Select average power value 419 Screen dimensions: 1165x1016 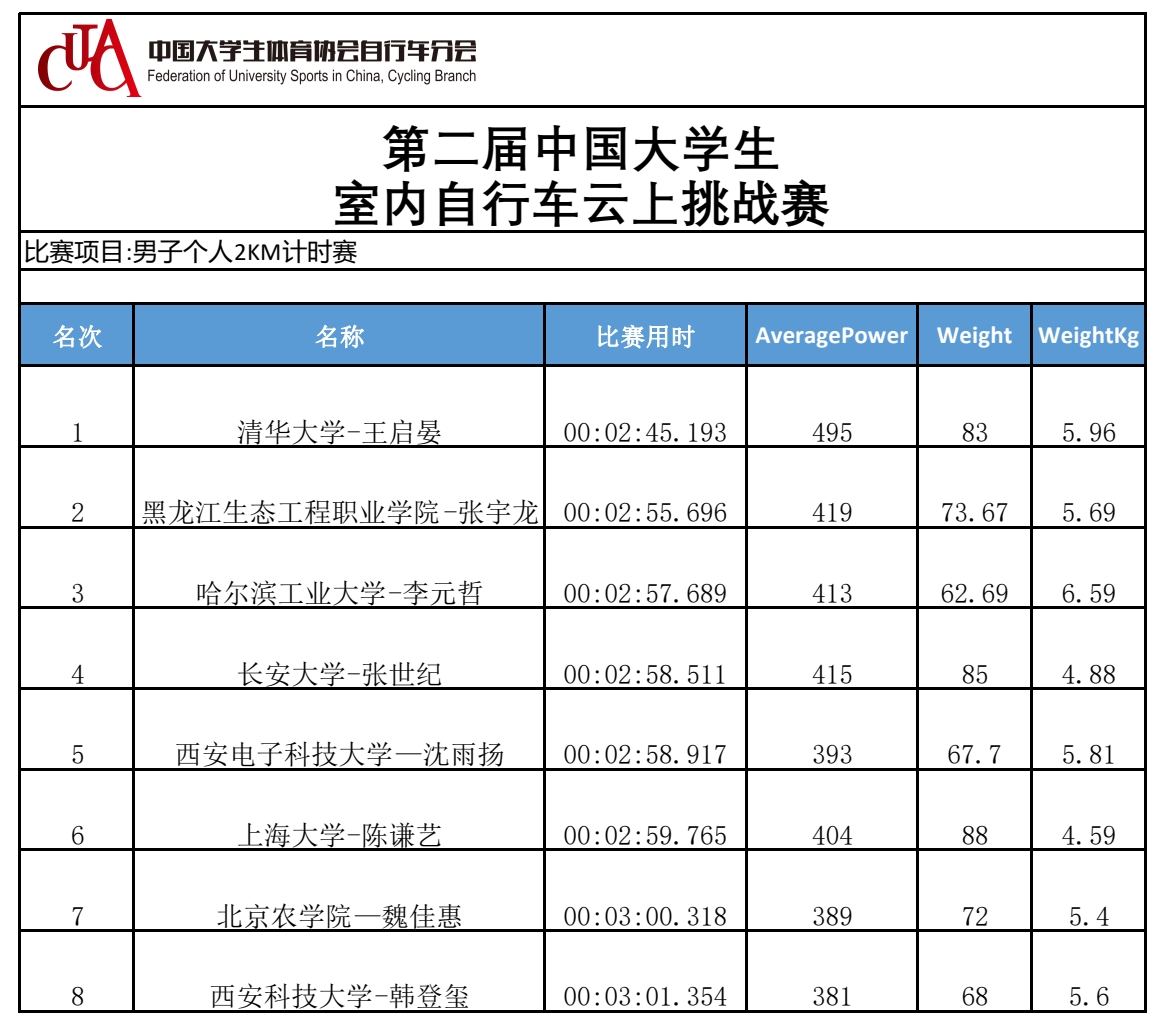pyautogui.click(x=831, y=513)
